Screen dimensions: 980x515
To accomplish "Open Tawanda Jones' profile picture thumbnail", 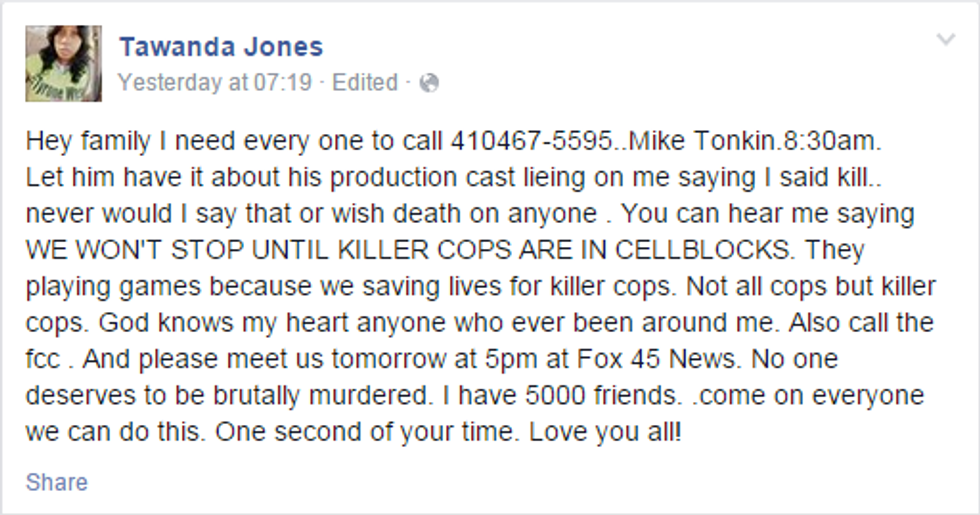I will [x=63, y=63].
